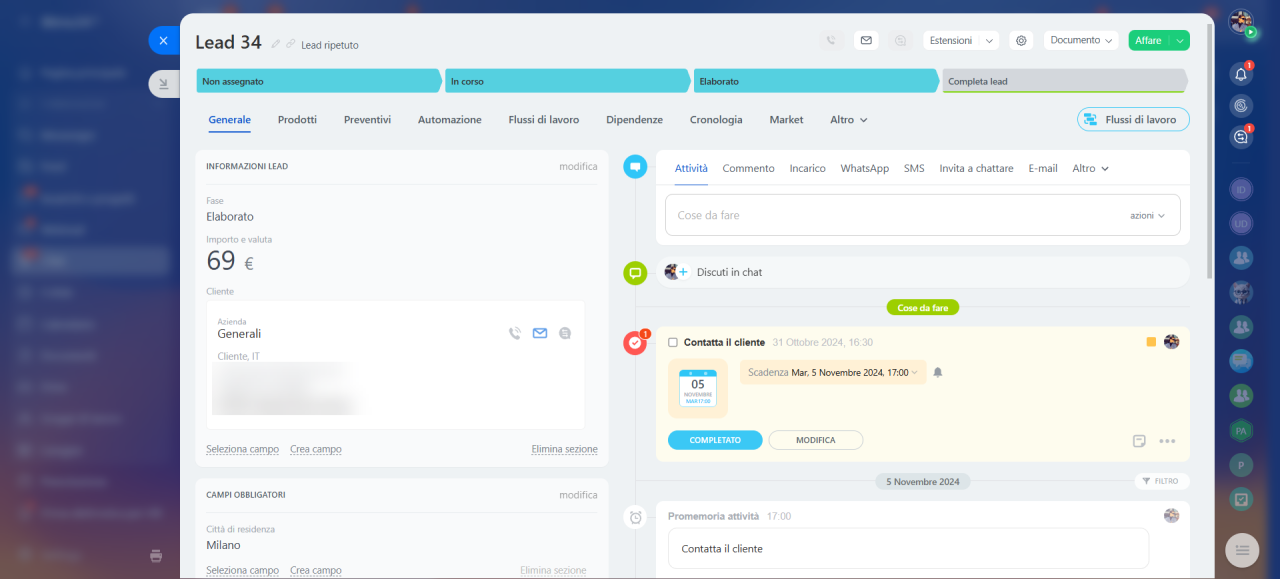
Task: Click the ID contact avatar in the right sidebar
Action: [1241, 189]
